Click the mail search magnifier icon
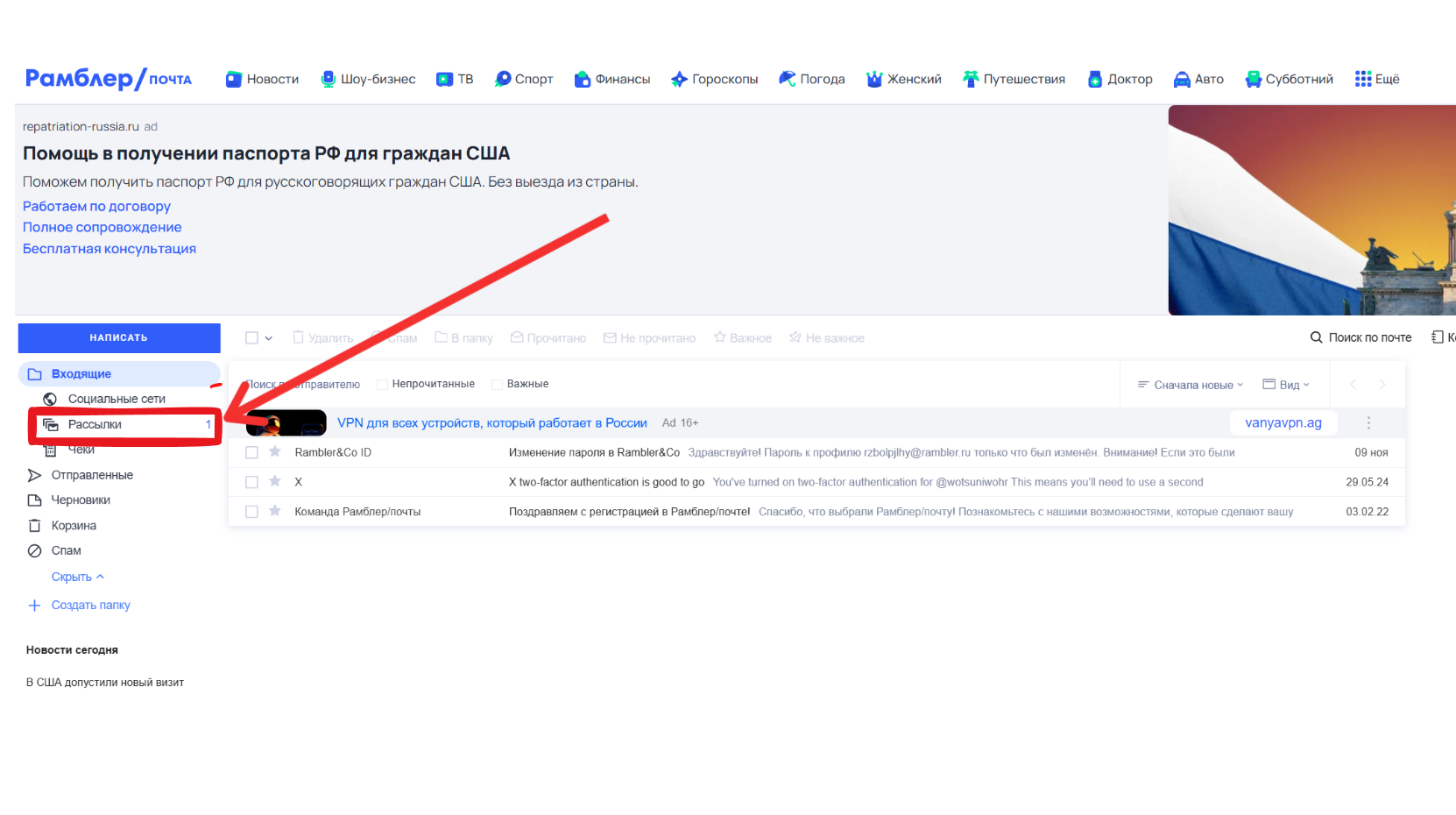This screenshot has width=1456, height=815. point(1316,337)
